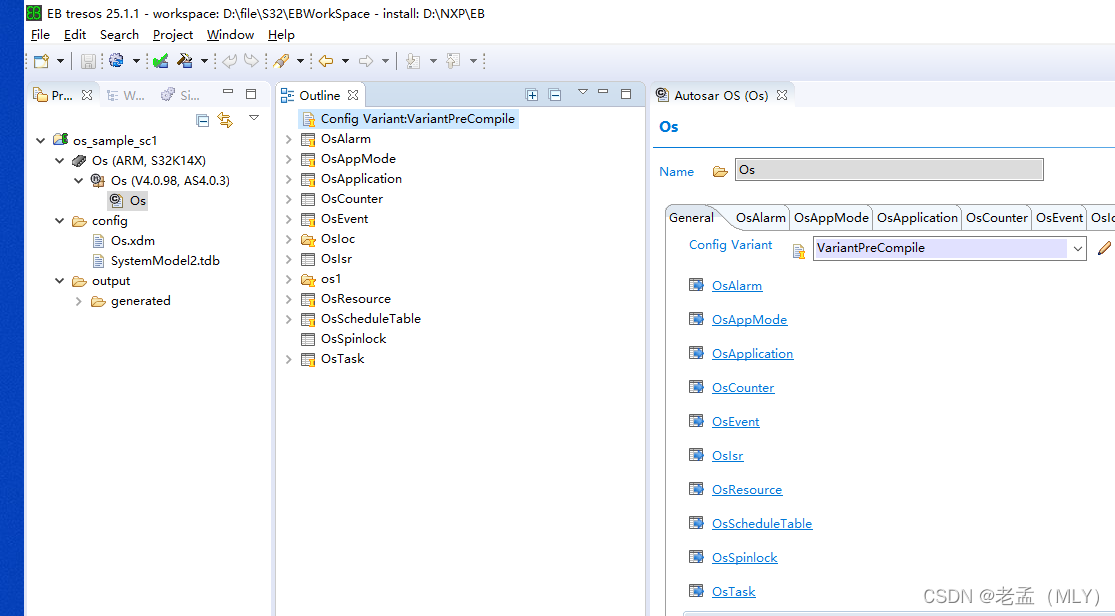
Task: Click the gear refresh configuration icon
Action: tap(117, 61)
